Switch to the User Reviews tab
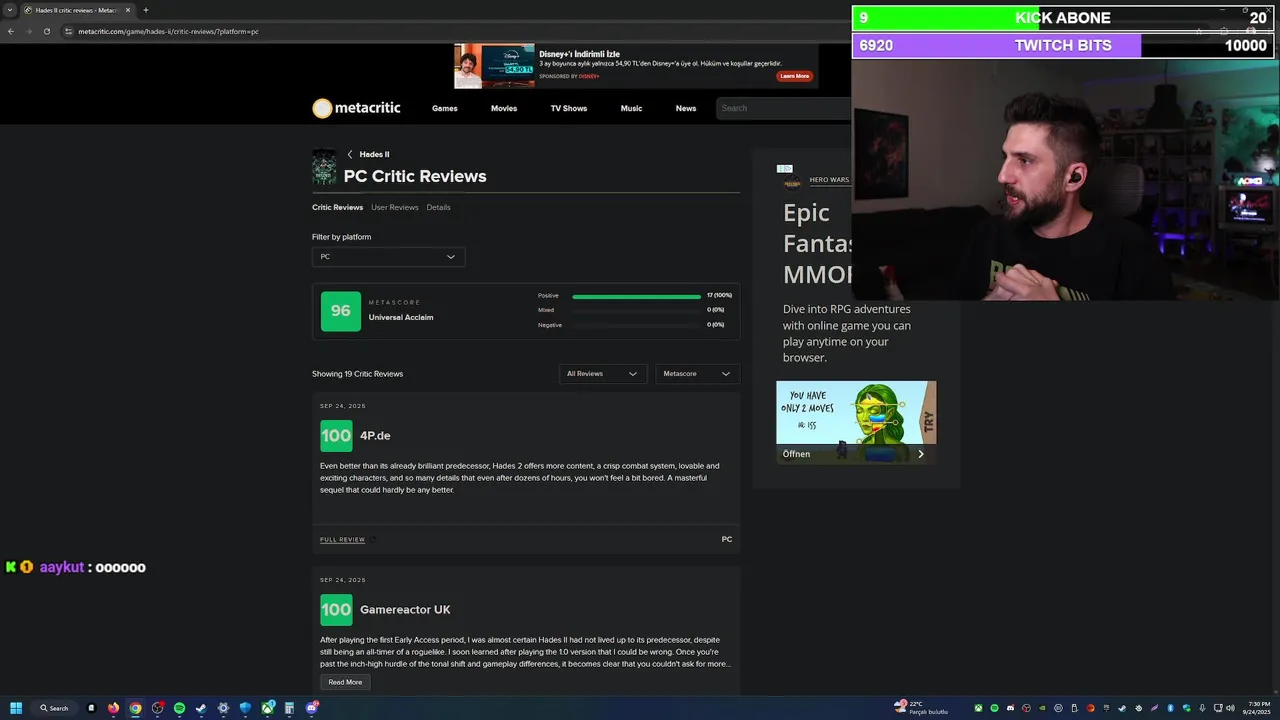Image resolution: width=1280 pixels, height=720 pixels. [x=394, y=207]
